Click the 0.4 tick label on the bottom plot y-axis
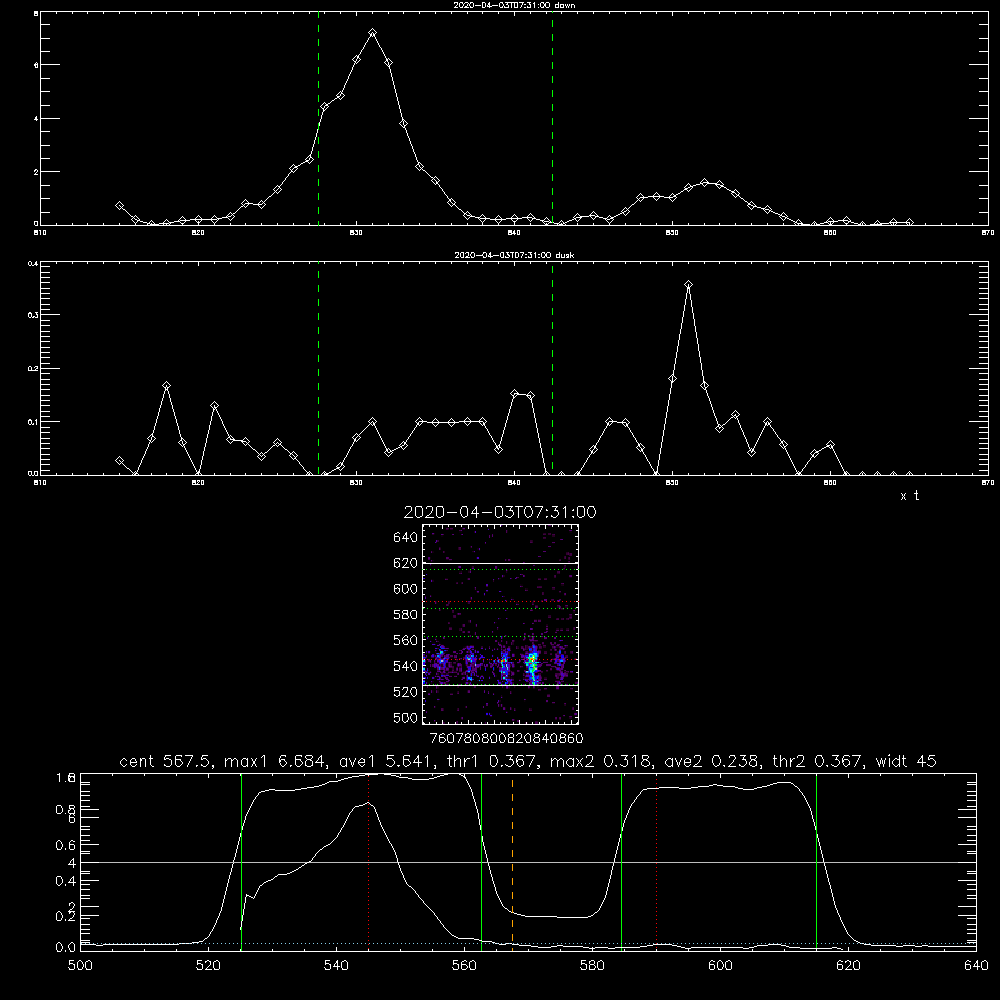The height and width of the screenshot is (1000, 1000). point(66,881)
